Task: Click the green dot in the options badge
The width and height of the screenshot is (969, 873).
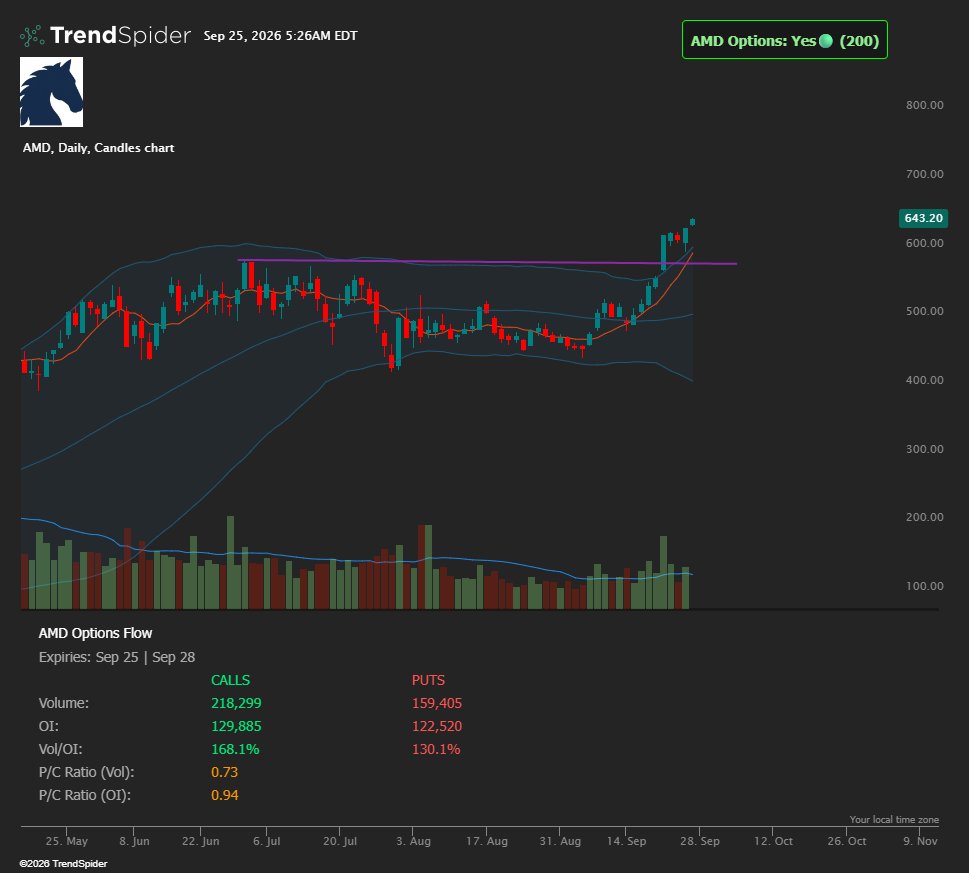Action: coord(826,41)
